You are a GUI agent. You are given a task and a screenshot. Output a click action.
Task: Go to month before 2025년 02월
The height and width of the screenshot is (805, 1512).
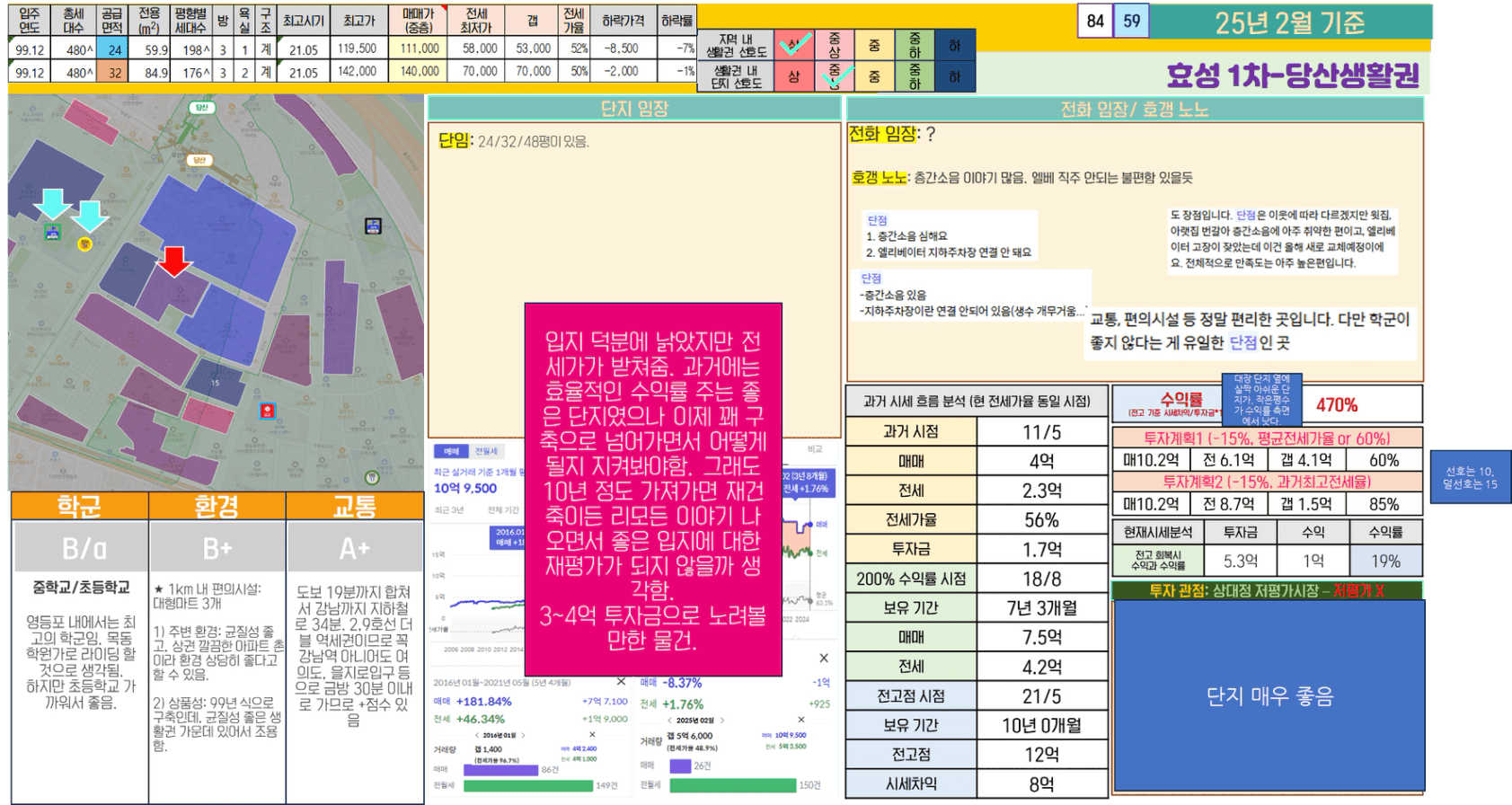click(669, 721)
